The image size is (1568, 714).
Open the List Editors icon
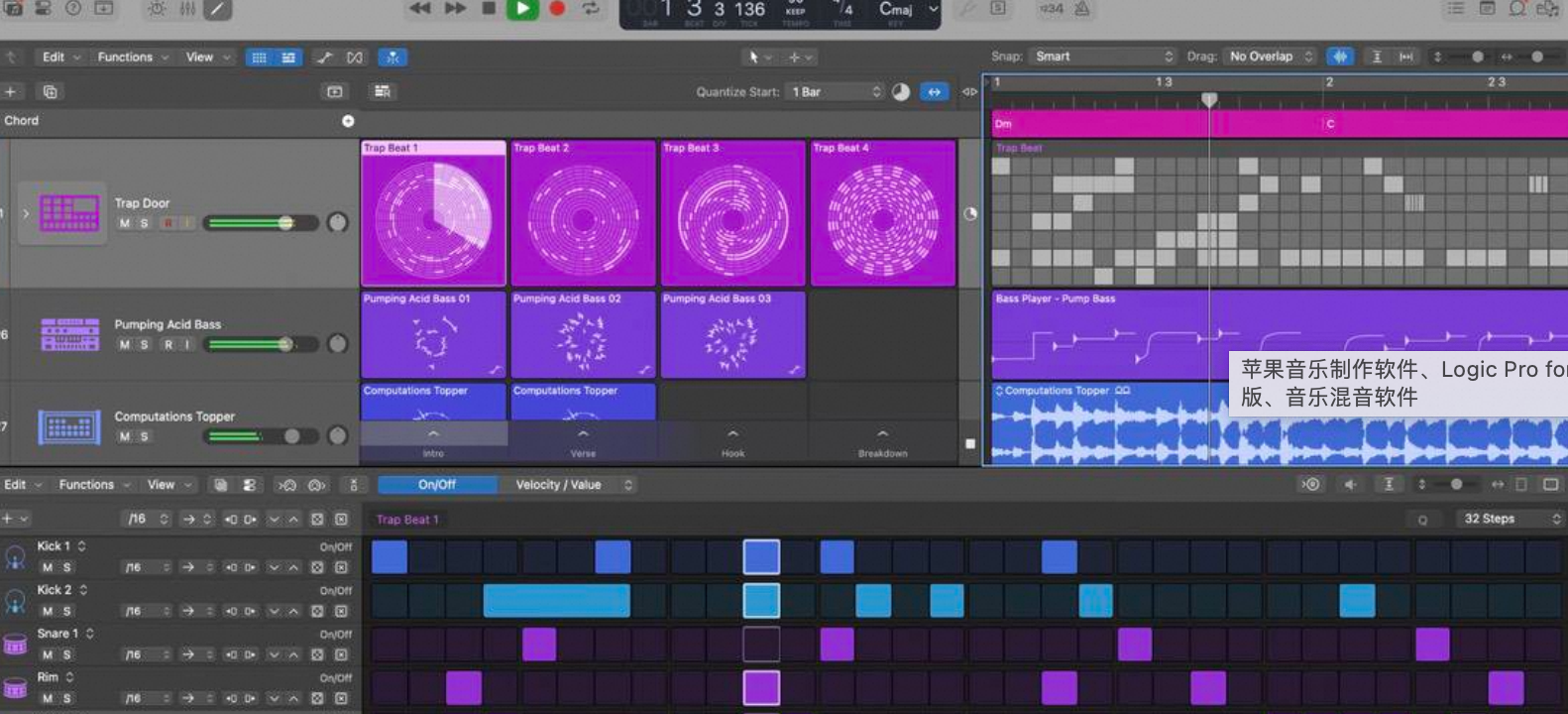pyautogui.click(x=1455, y=8)
